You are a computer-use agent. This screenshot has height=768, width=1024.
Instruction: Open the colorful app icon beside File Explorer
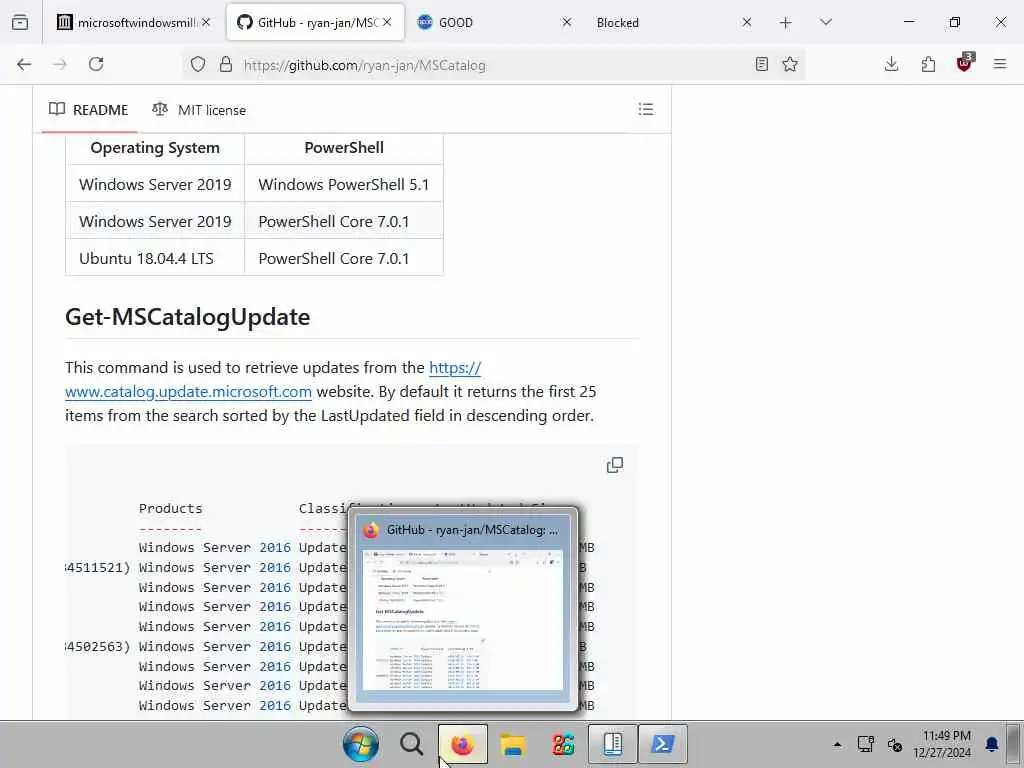tap(562, 744)
